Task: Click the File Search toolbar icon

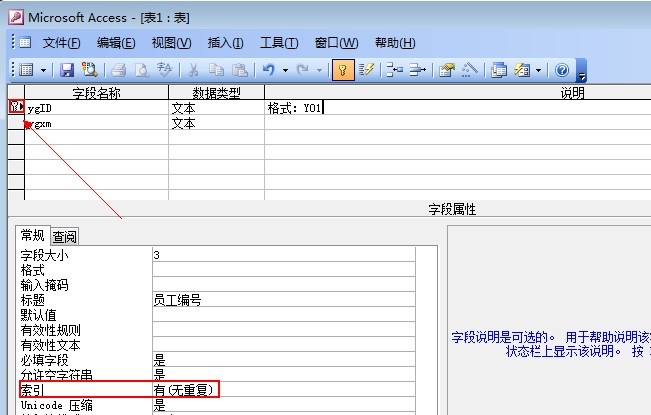Action: pyautogui.click(x=89, y=70)
